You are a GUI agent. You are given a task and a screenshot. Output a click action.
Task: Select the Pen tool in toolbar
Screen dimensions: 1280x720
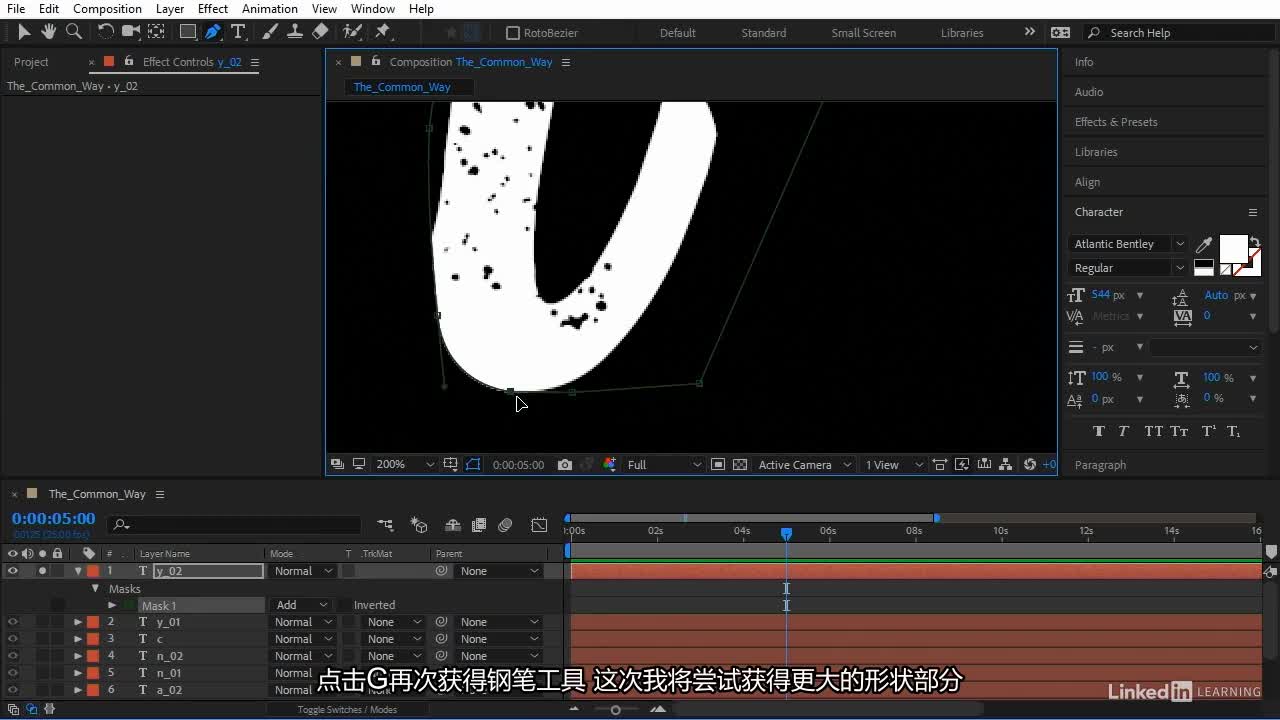click(x=212, y=32)
